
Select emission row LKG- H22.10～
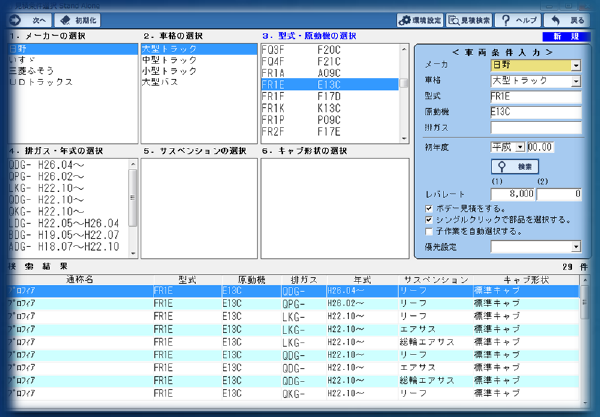point(69,188)
